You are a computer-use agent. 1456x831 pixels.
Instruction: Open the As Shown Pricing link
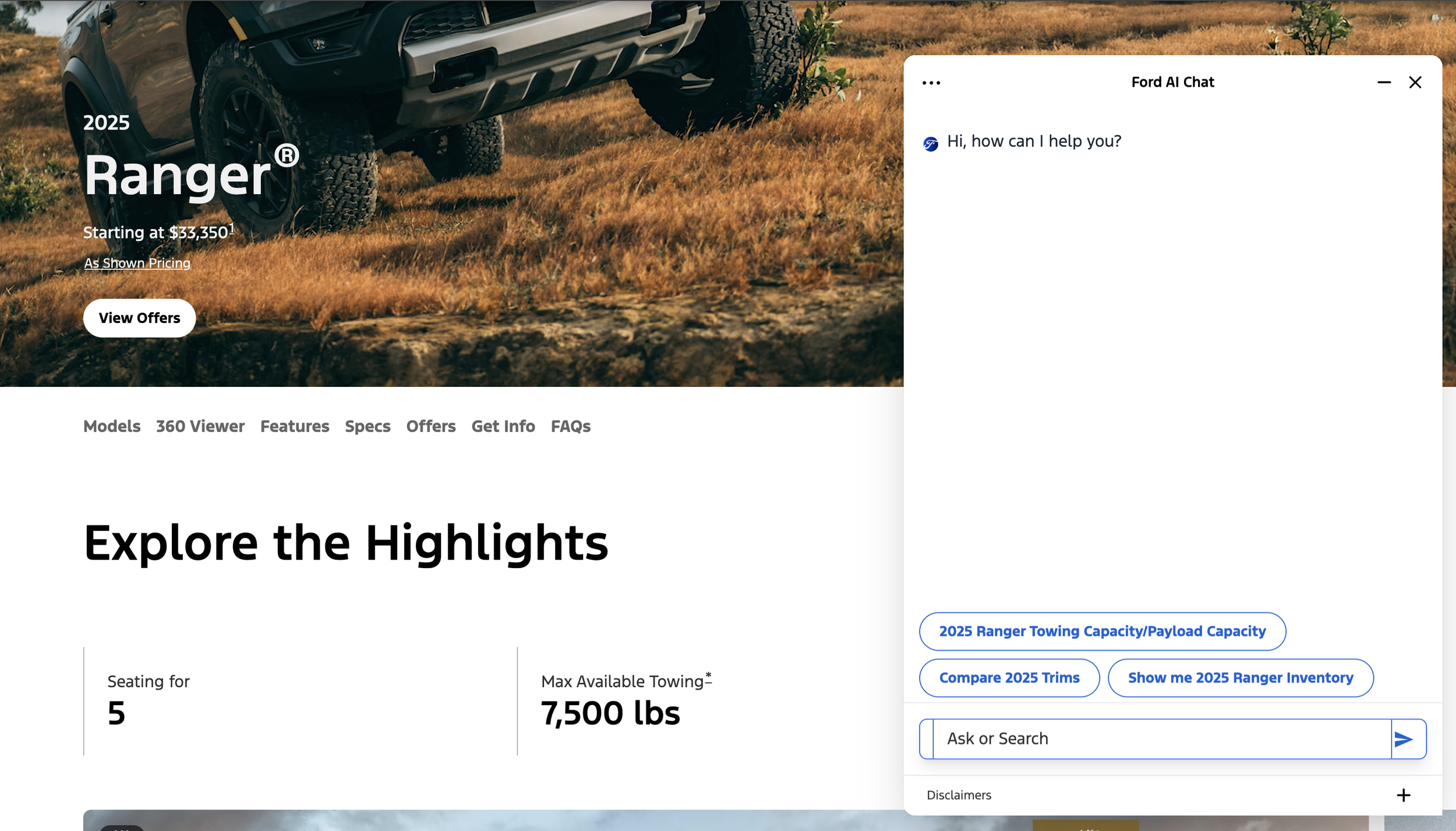[x=137, y=263]
